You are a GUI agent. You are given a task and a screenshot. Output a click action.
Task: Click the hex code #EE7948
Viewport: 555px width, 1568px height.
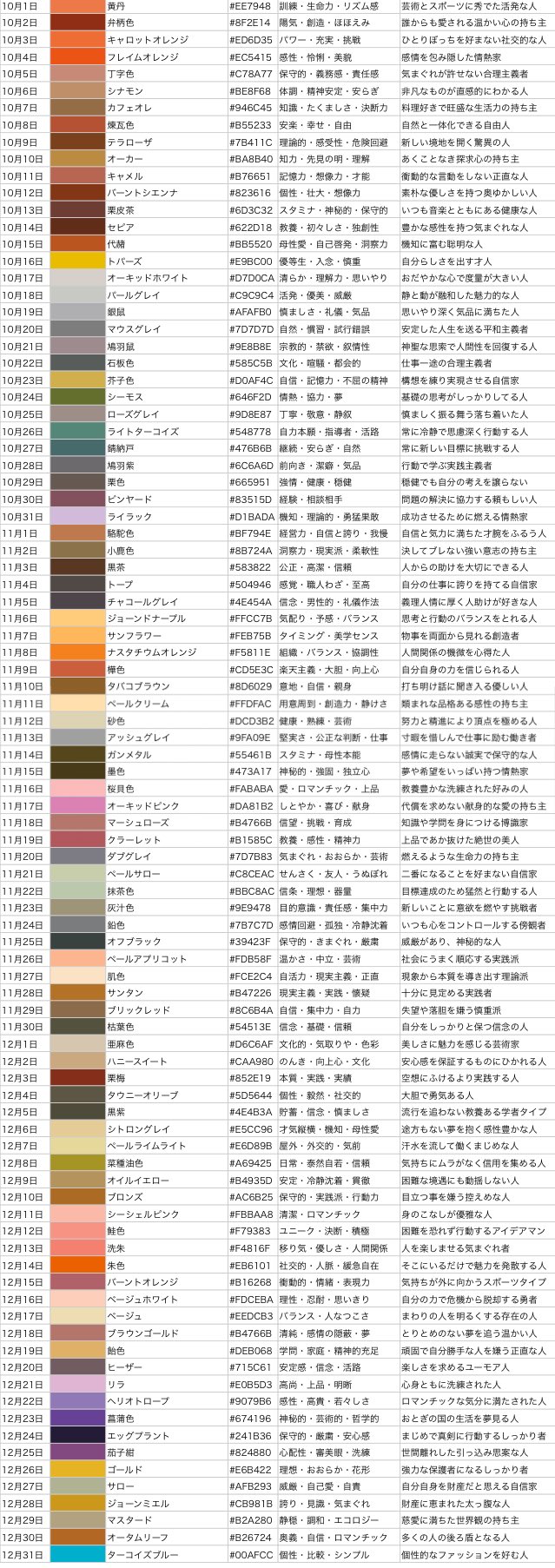click(250, 6)
